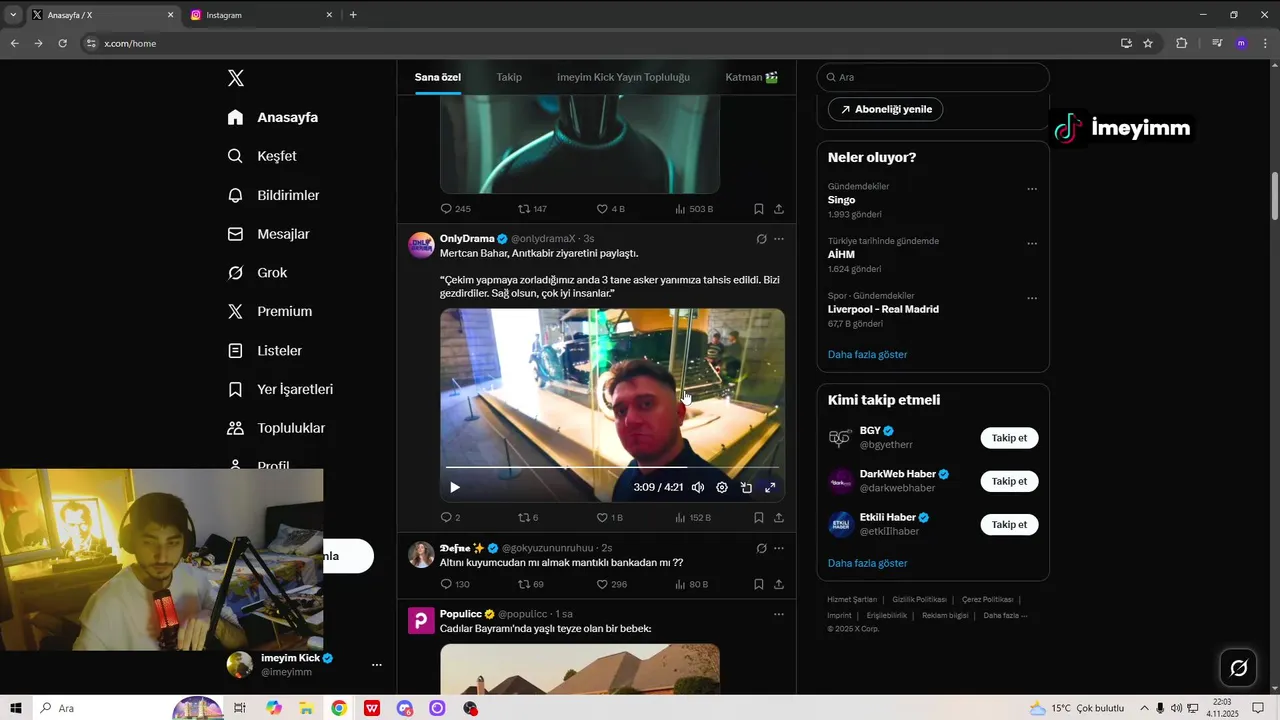
Task: Open more menu on Populicc post
Action: [x=779, y=614]
